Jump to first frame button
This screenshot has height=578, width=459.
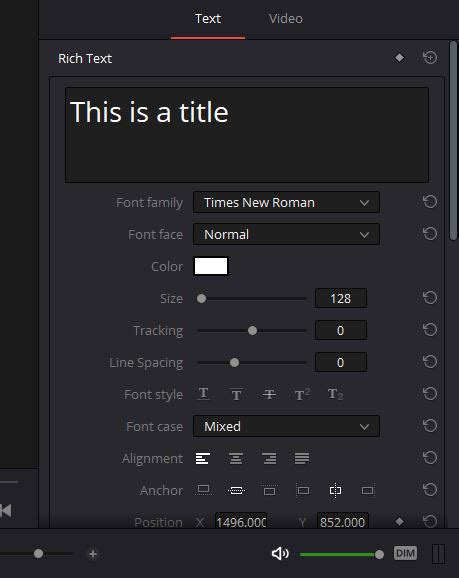6,511
